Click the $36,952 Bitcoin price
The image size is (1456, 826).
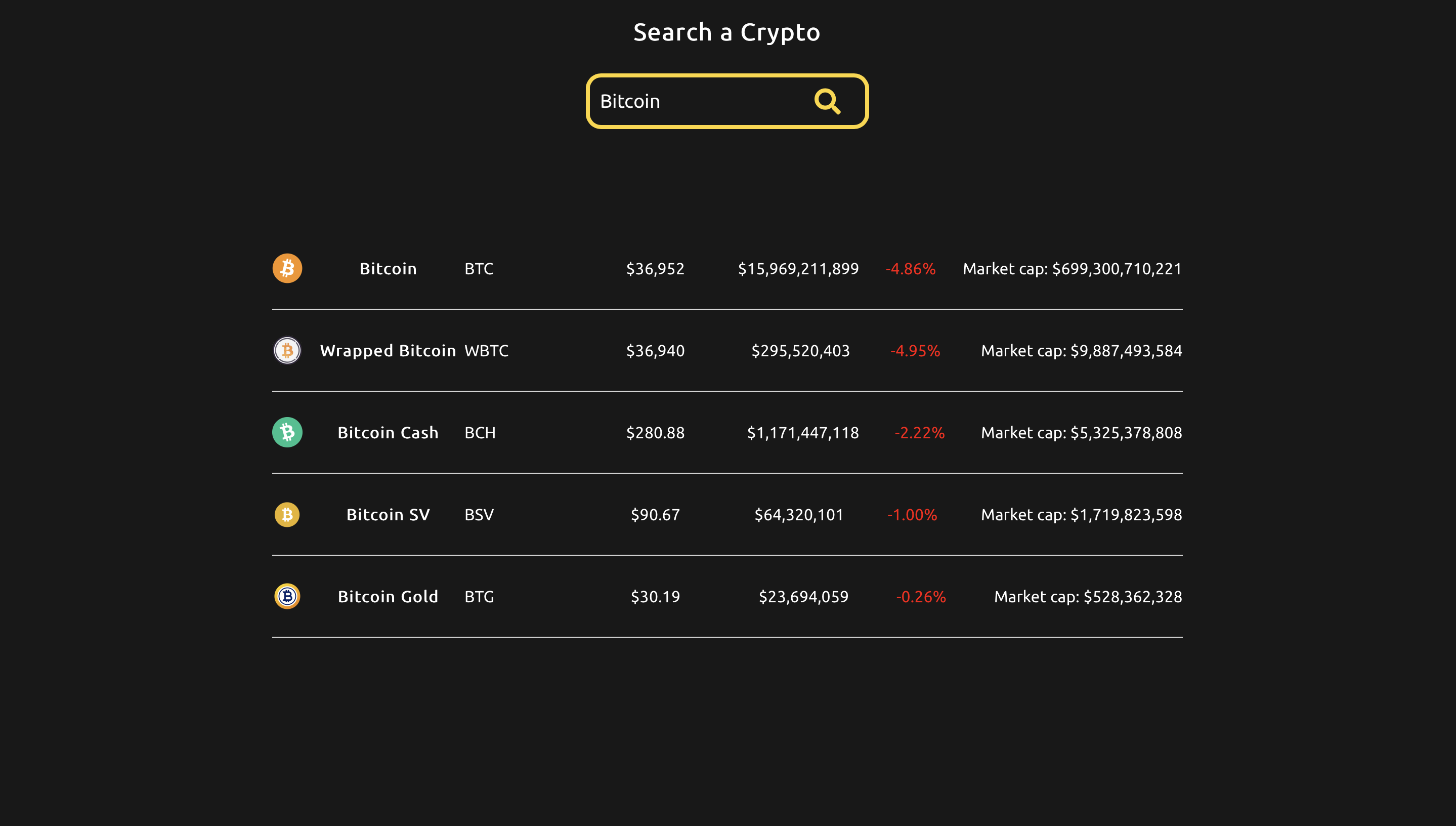[656, 269]
